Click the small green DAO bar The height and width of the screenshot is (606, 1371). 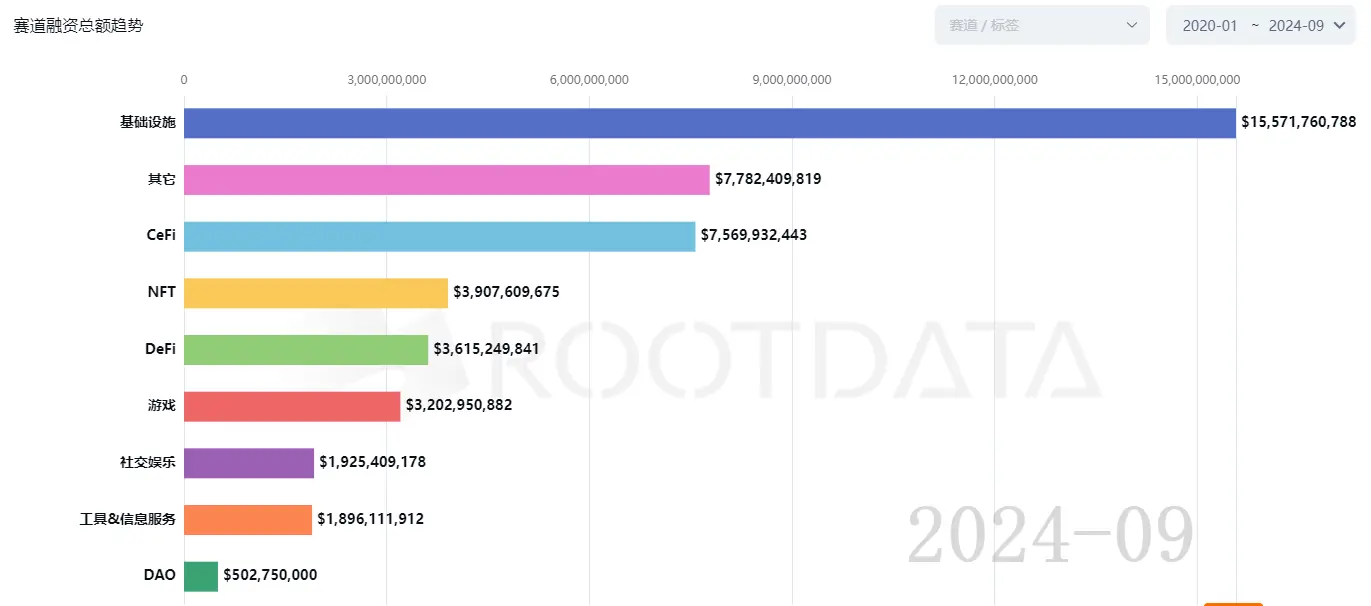click(200, 576)
